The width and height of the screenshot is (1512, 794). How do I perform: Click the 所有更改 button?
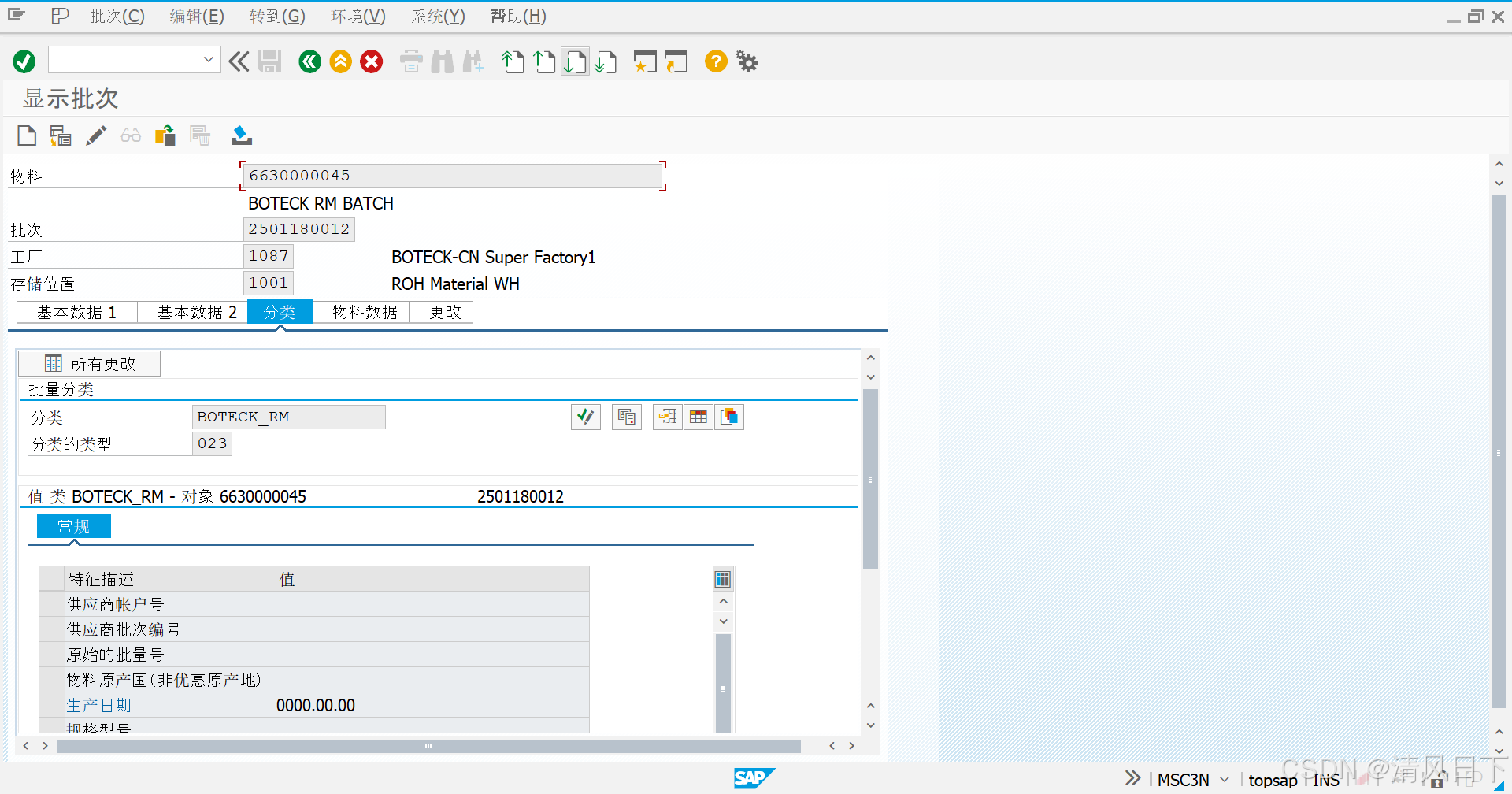click(x=90, y=364)
